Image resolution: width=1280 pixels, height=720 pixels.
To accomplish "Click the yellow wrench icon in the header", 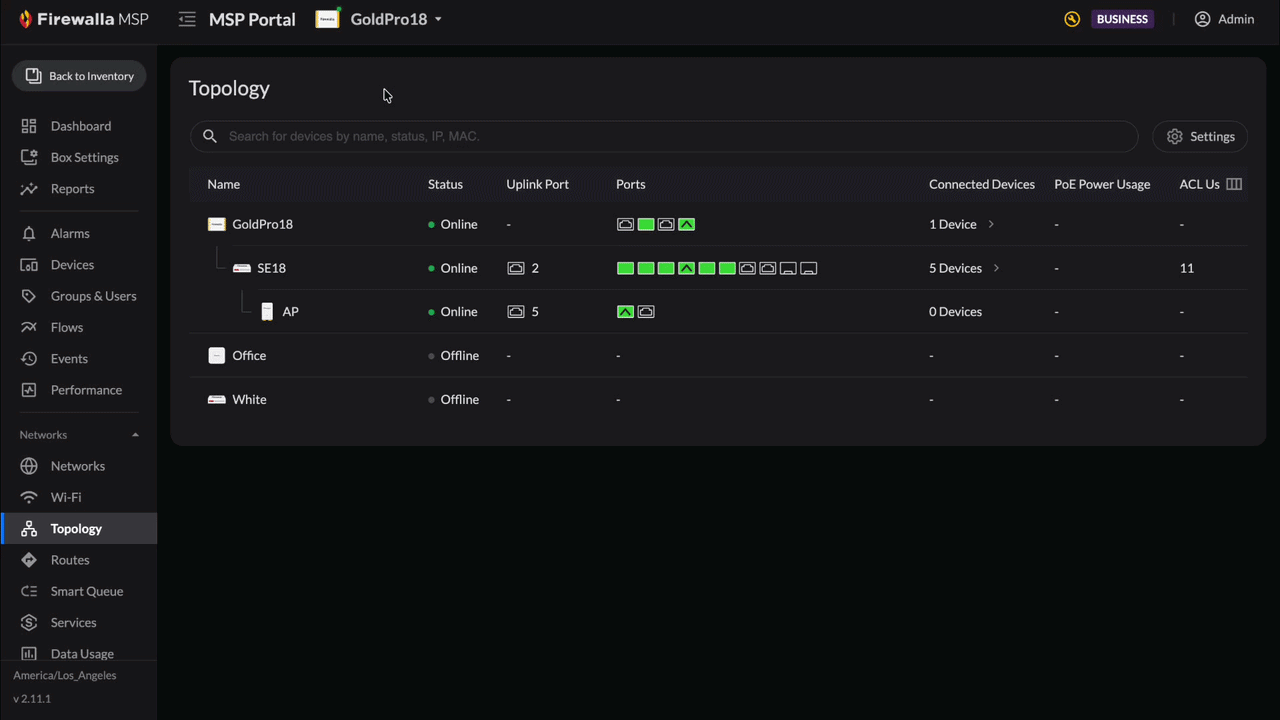I will [x=1072, y=19].
